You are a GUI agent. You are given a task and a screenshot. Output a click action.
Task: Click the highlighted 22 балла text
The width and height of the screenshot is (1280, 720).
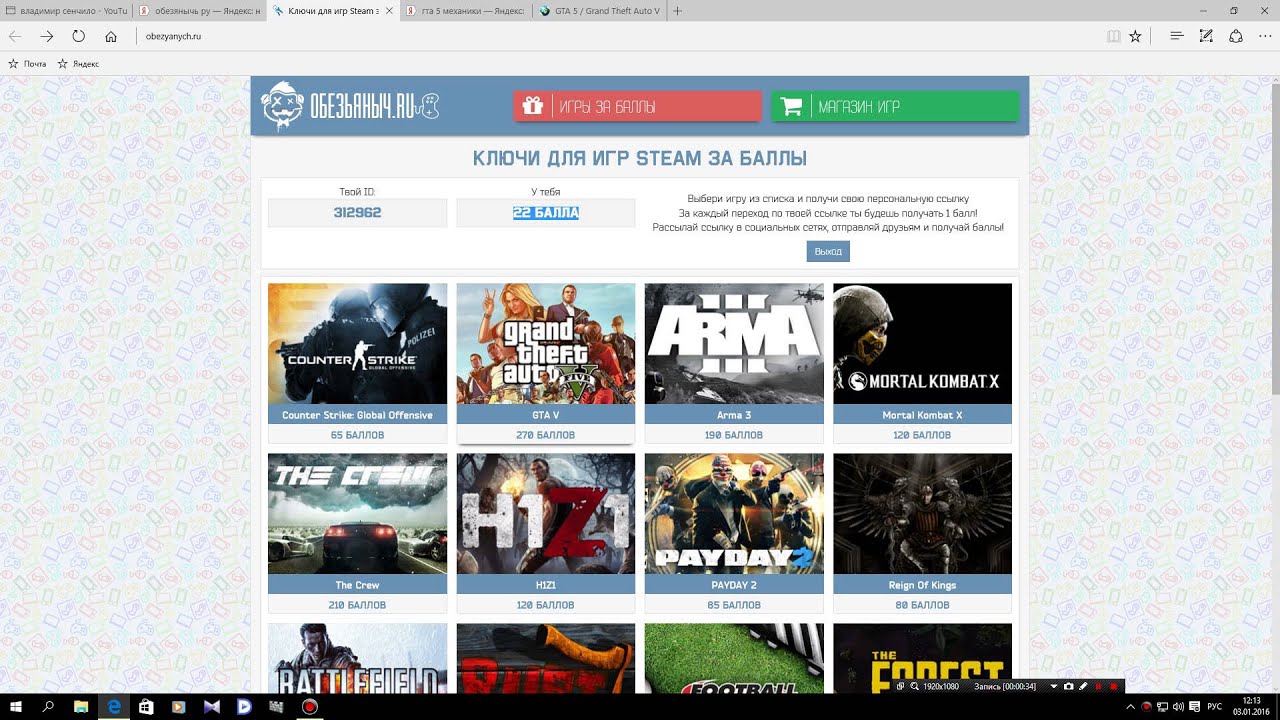546,213
